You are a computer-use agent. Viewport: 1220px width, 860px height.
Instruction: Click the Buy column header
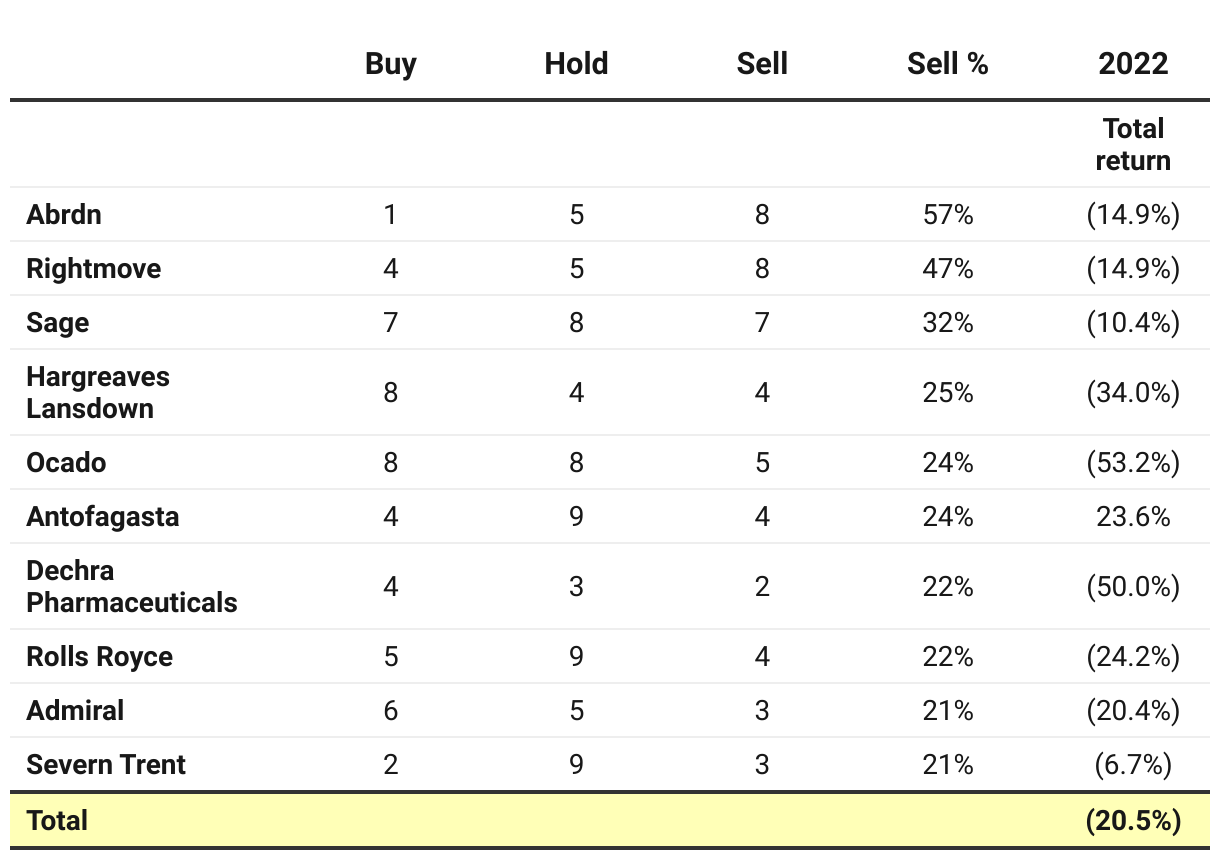pos(390,64)
